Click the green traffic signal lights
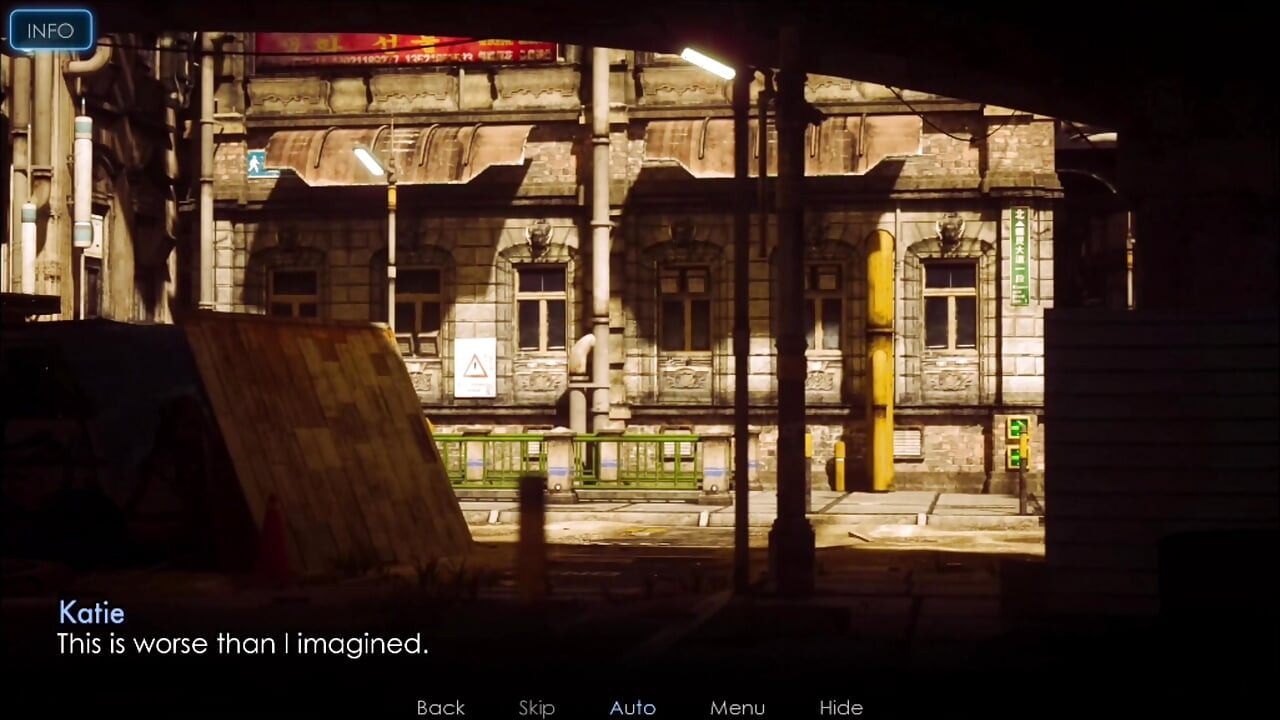1280x720 pixels. (1016, 442)
